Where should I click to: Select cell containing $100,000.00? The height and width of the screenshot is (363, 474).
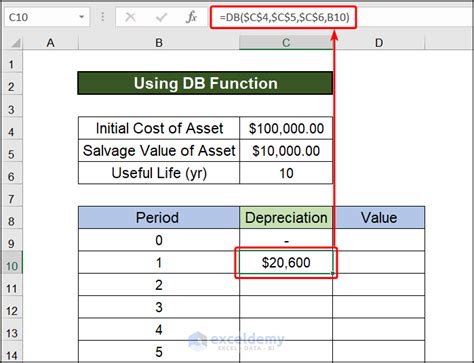[286, 128]
